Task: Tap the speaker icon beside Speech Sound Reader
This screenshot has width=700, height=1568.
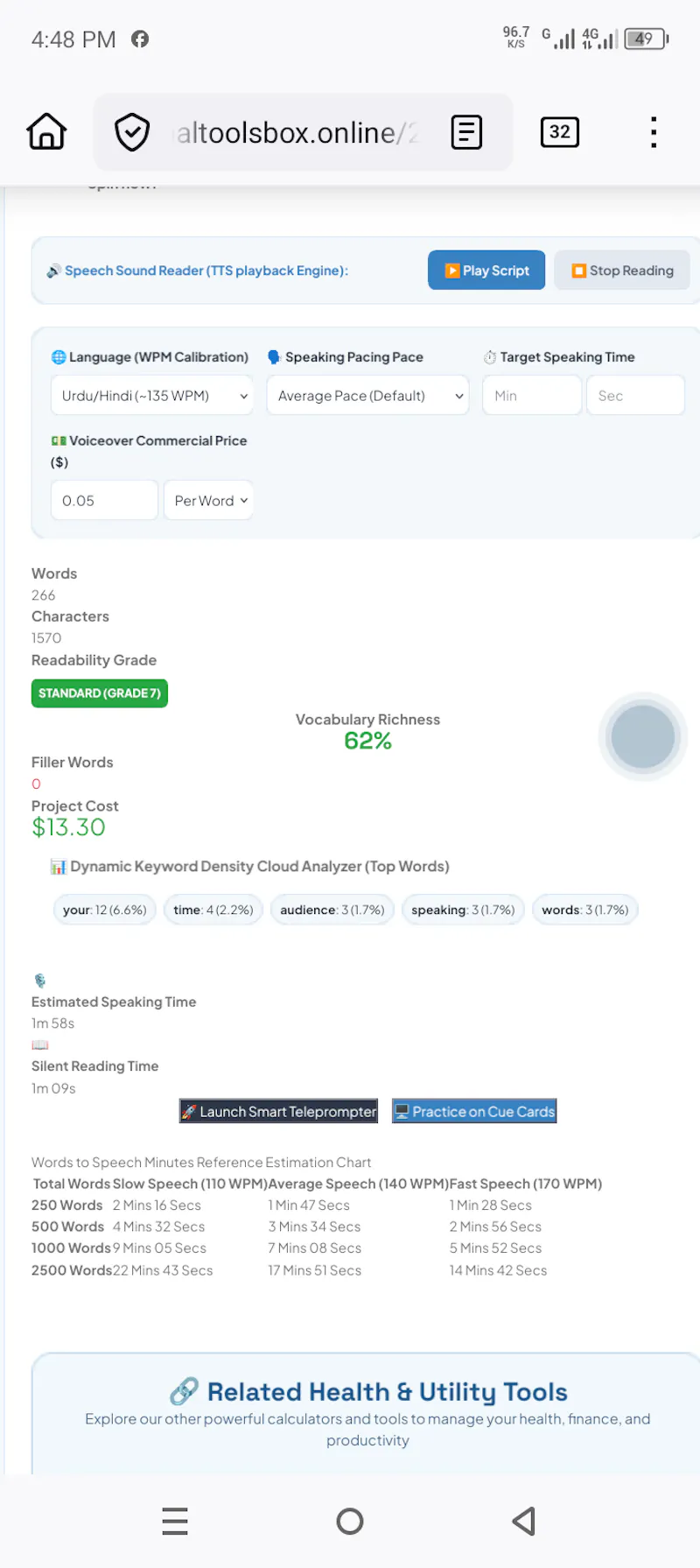Action: point(54,271)
